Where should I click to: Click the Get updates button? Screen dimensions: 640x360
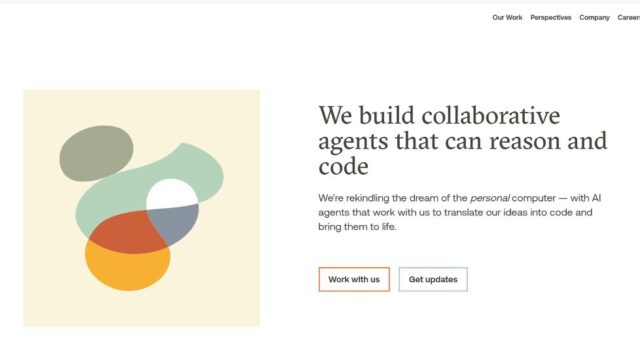pyautogui.click(x=433, y=279)
